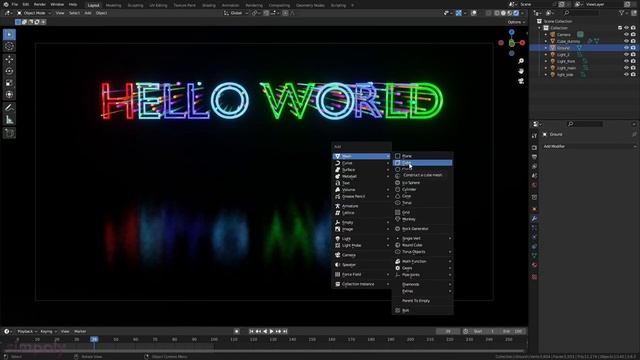Open the Object menu in viewport header

pos(101,13)
